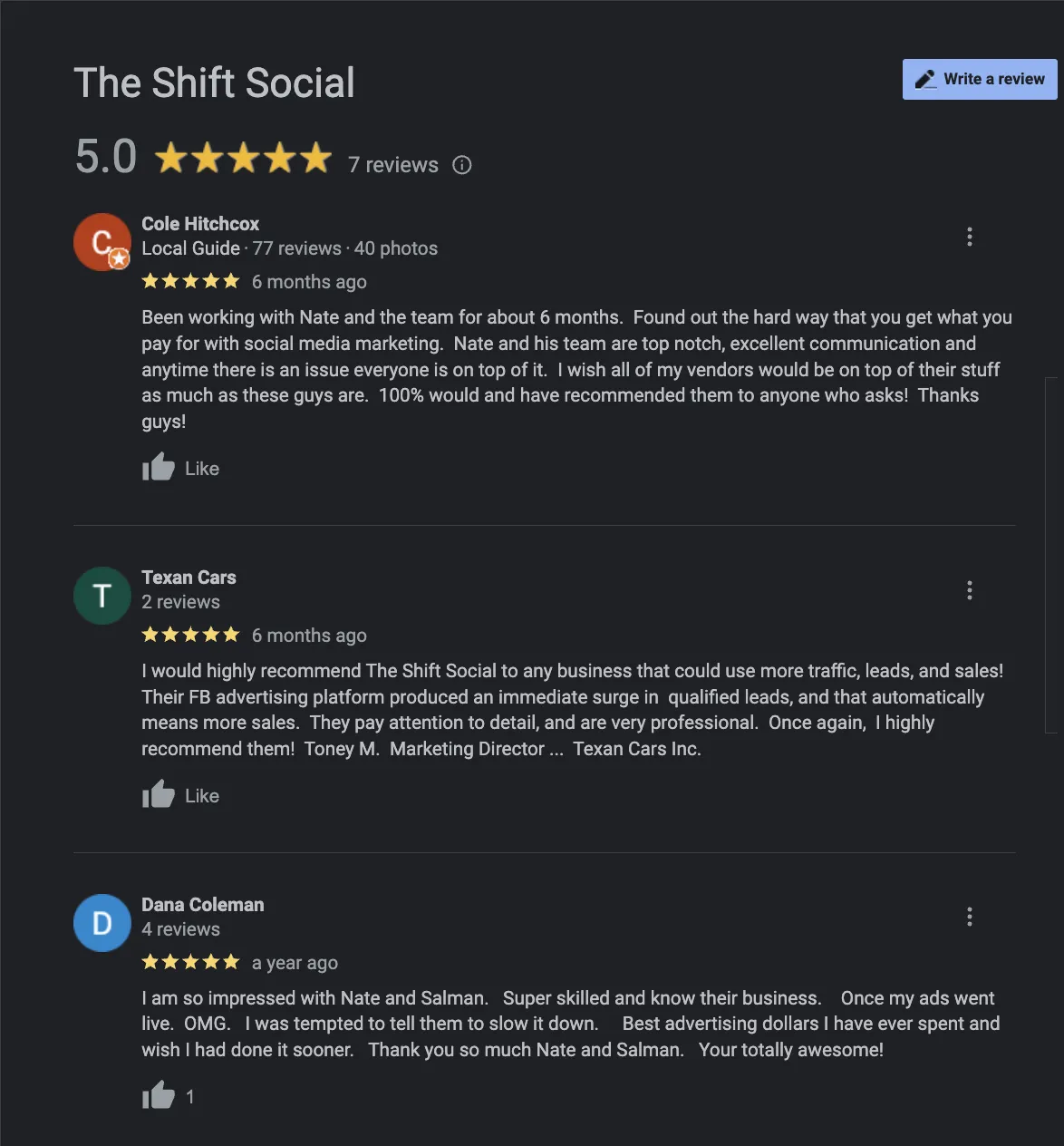Click the 7 reviews count text
This screenshot has width=1064, height=1146.
(x=393, y=165)
